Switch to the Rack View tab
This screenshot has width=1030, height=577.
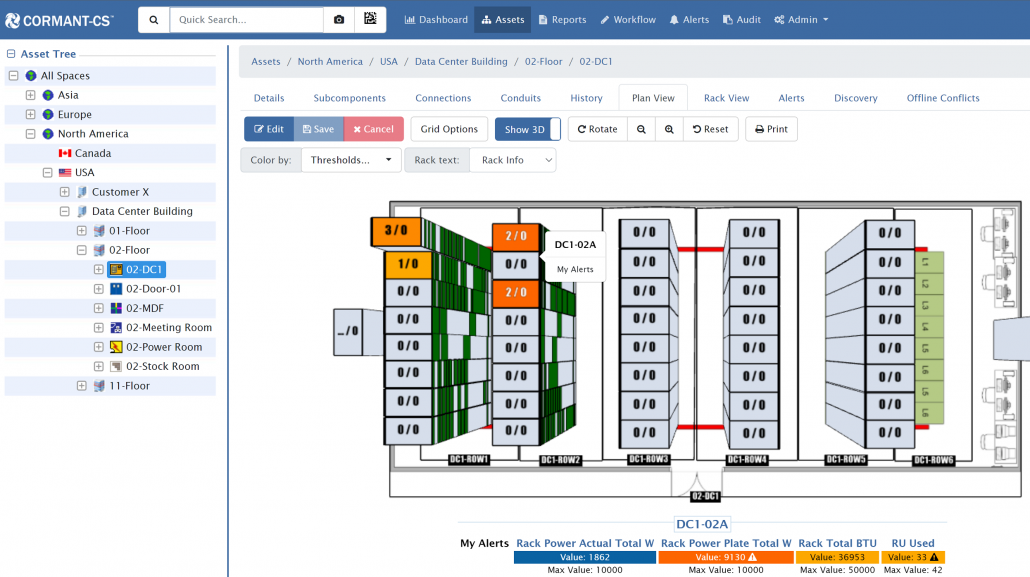coord(726,98)
